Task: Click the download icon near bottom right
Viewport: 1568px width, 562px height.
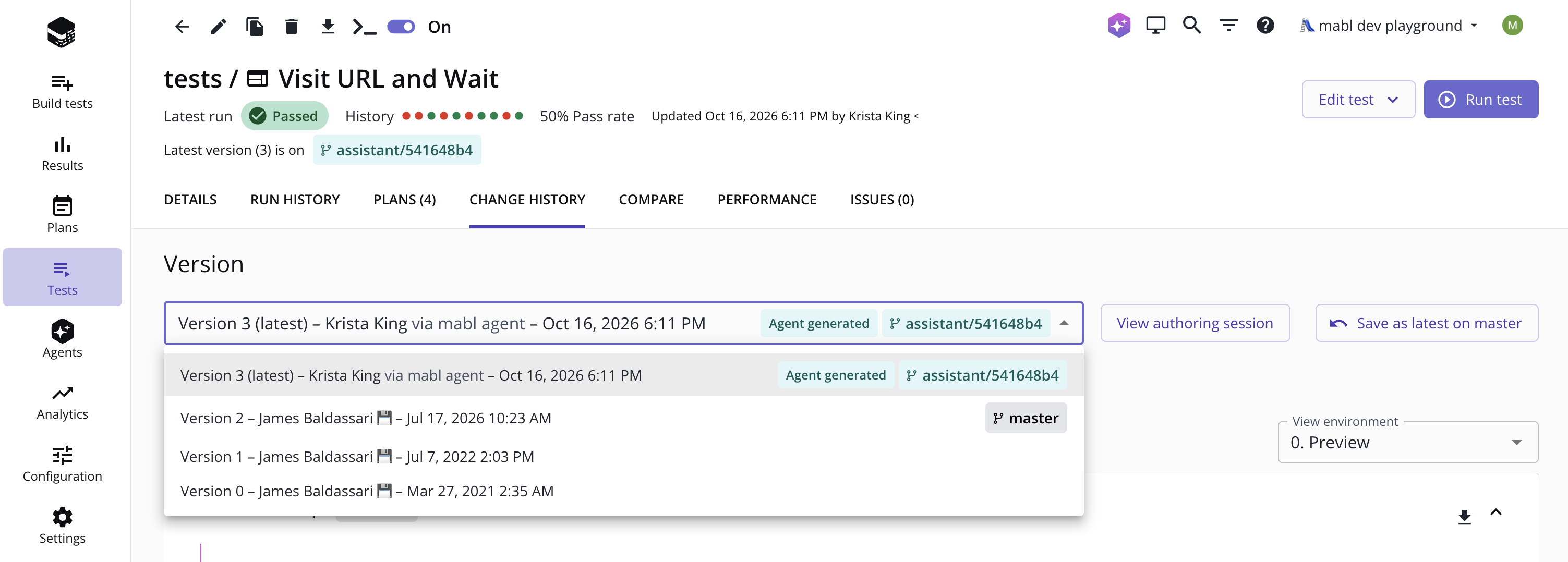Action: tap(1464, 517)
